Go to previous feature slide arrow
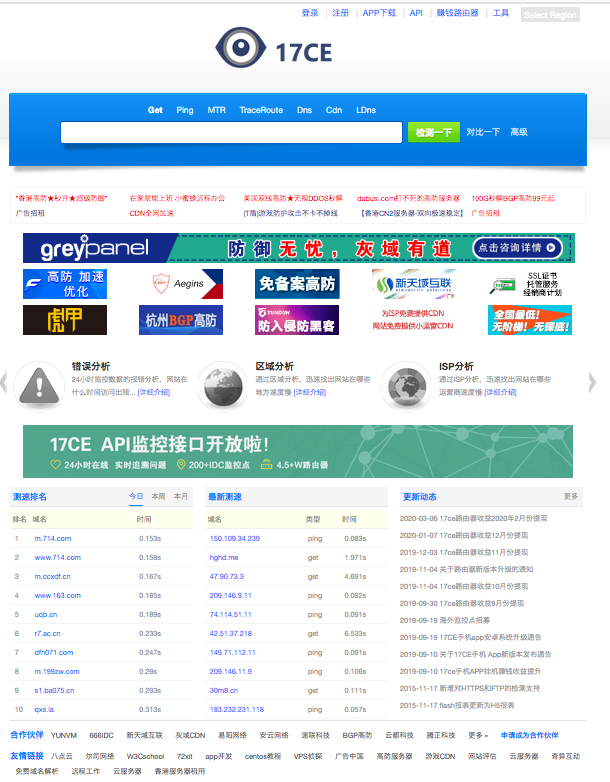Viewport: 610px width, 782px height. [3, 383]
